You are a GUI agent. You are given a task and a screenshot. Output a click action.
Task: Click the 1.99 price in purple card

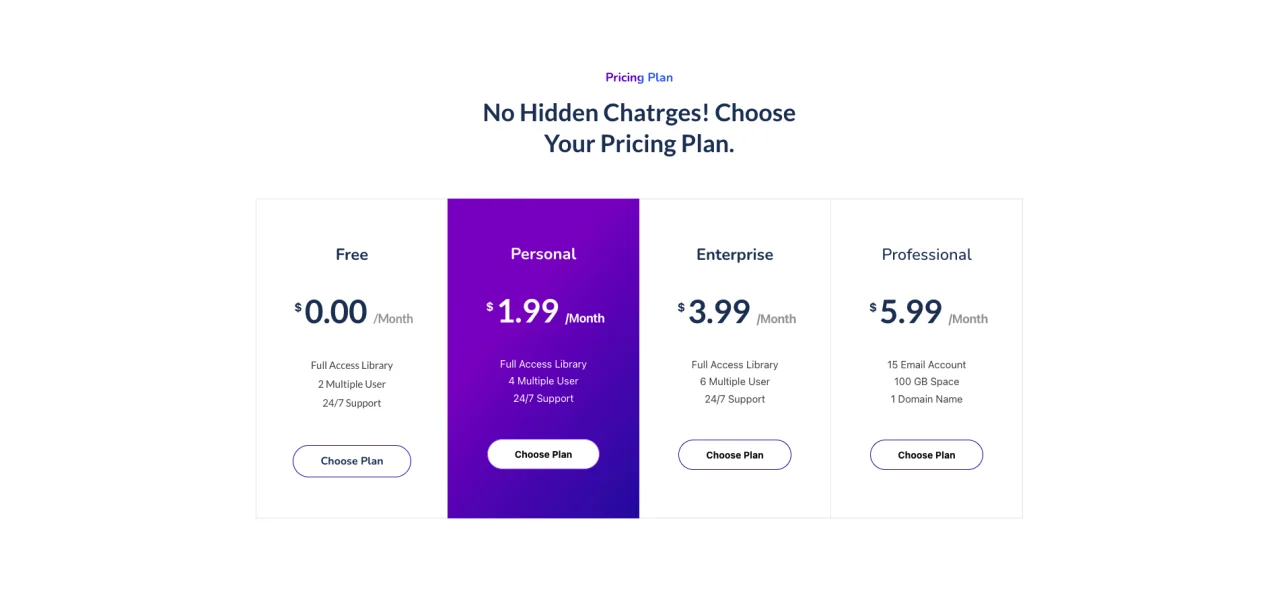(528, 312)
